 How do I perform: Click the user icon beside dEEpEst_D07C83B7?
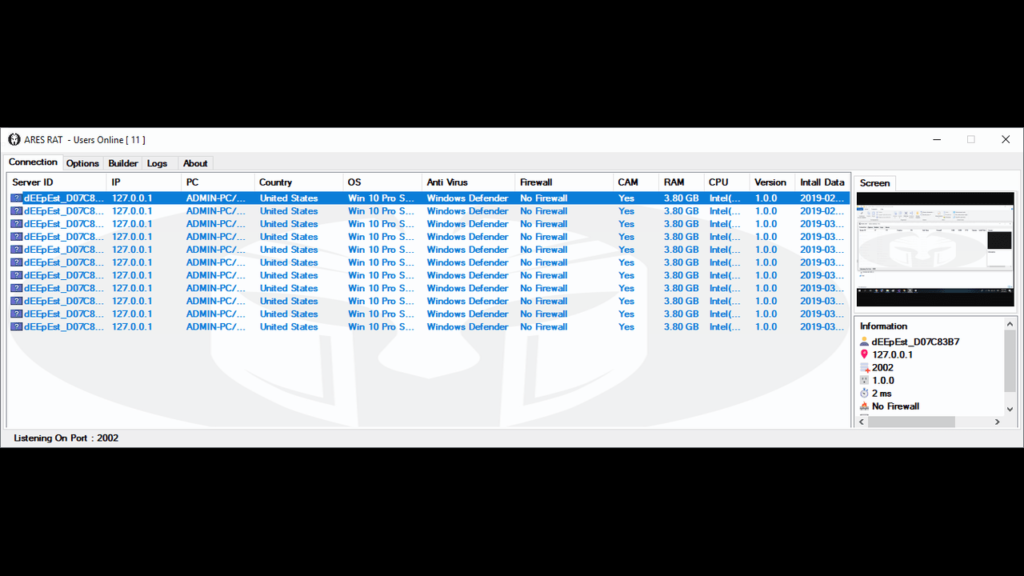point(864,342)
